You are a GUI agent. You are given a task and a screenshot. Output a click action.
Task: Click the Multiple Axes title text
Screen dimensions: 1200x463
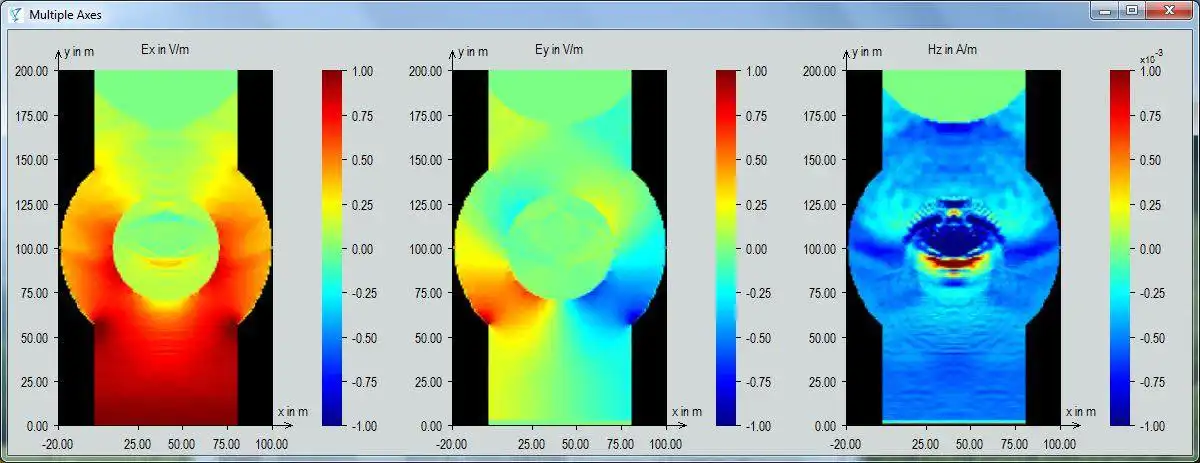[x=65, y=15]
